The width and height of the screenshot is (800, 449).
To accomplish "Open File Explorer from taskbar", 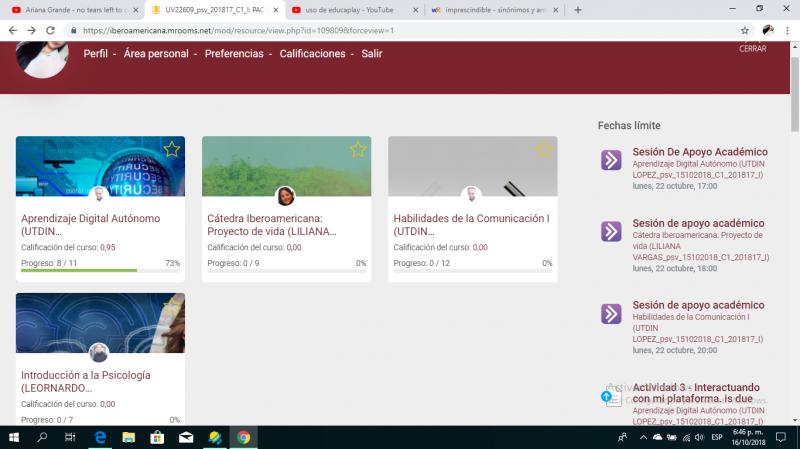I will click(x=129, y=437).
